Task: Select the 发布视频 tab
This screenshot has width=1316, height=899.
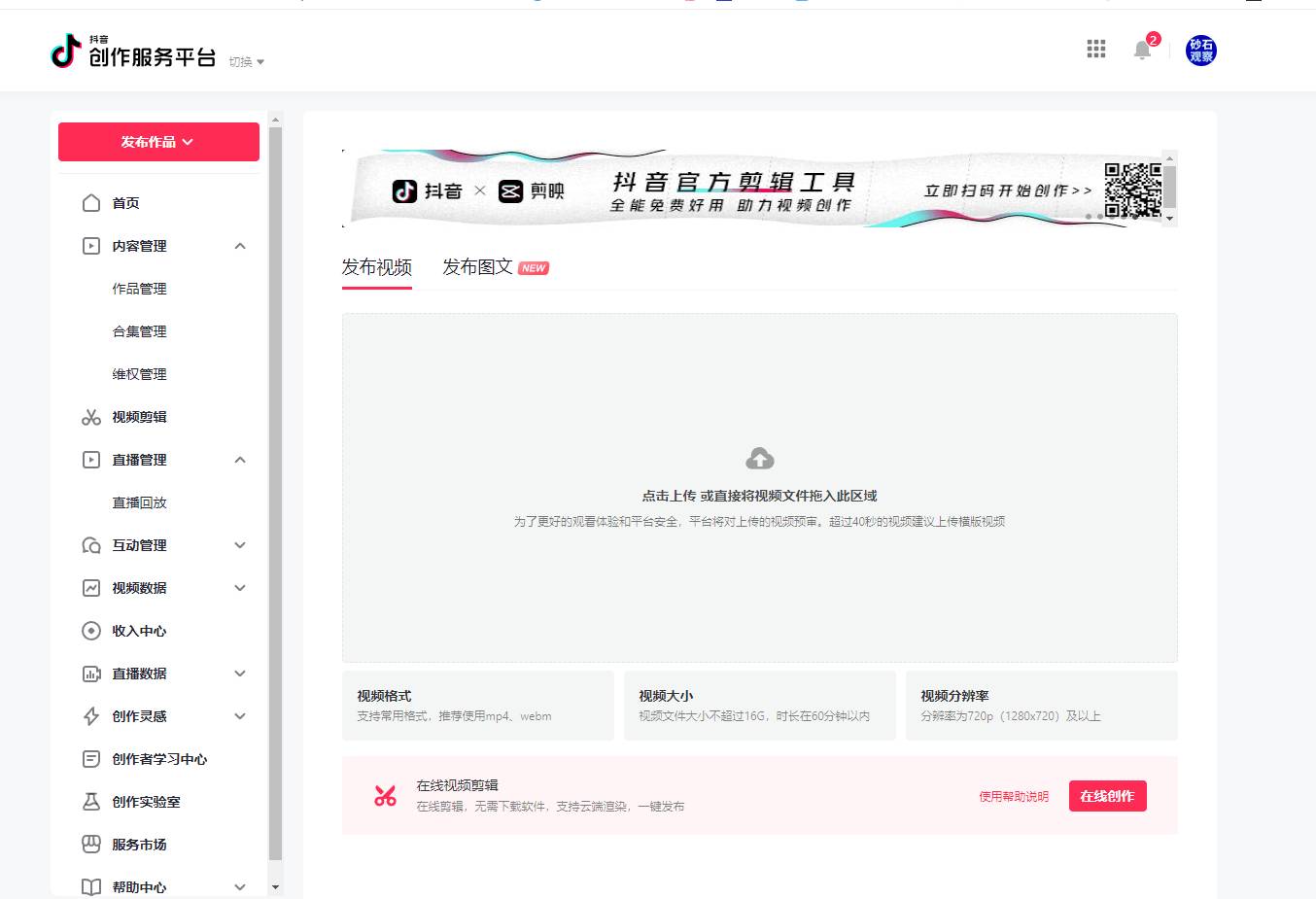Action: [376, 266]
